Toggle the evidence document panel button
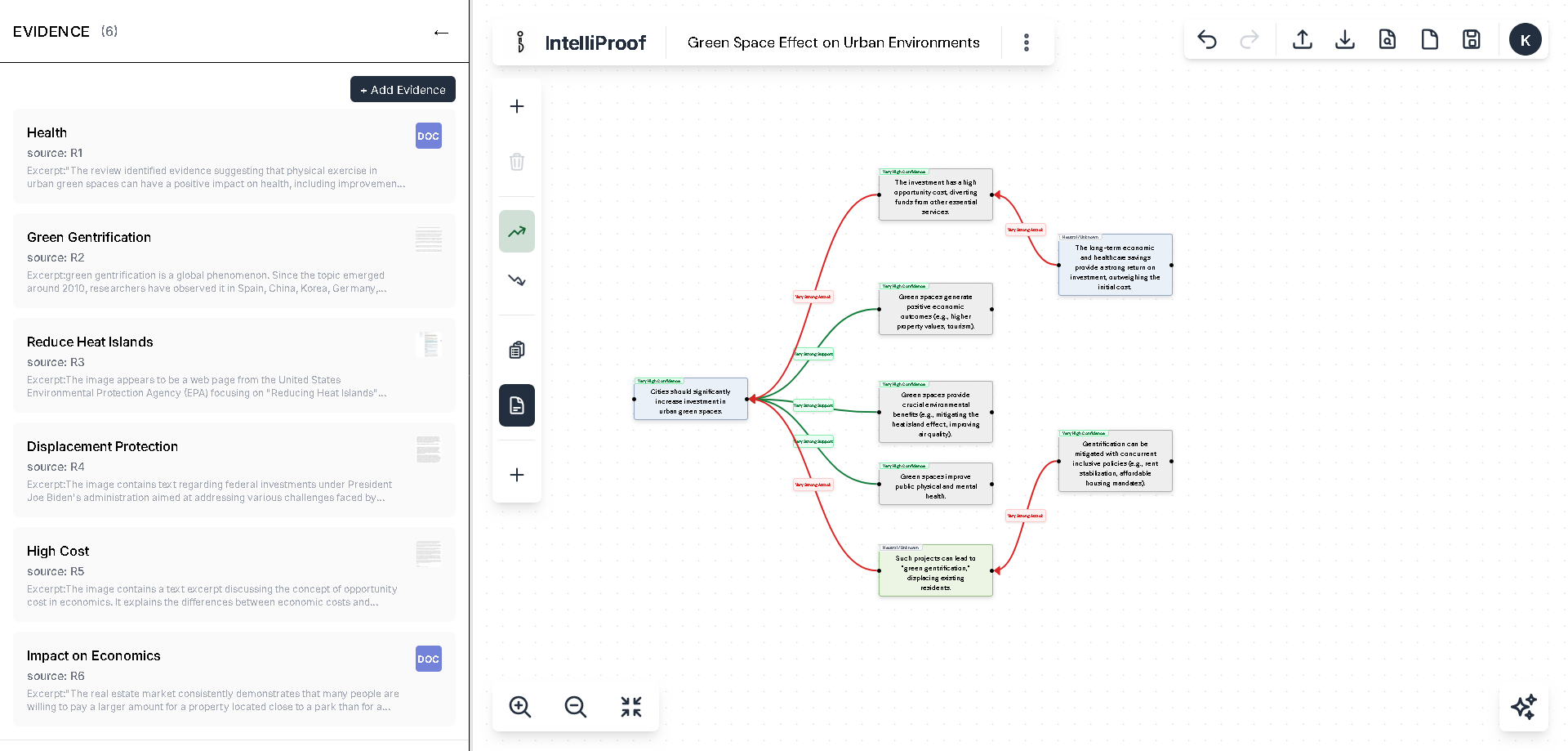The height and width of the screenshot is (751, 1568). pyautogui.click(x=517, y=405)
